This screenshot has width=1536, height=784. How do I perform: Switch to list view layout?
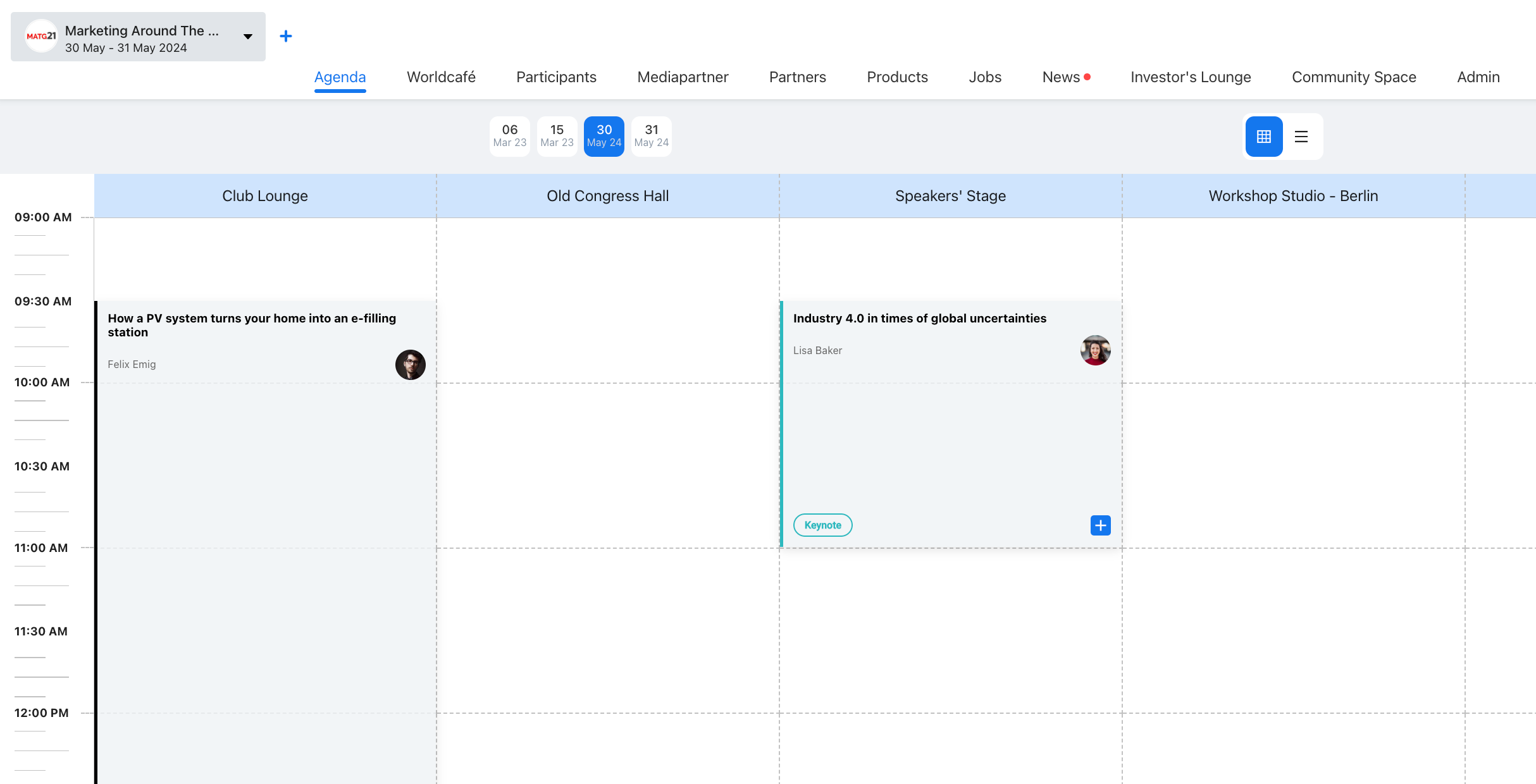1301,137
